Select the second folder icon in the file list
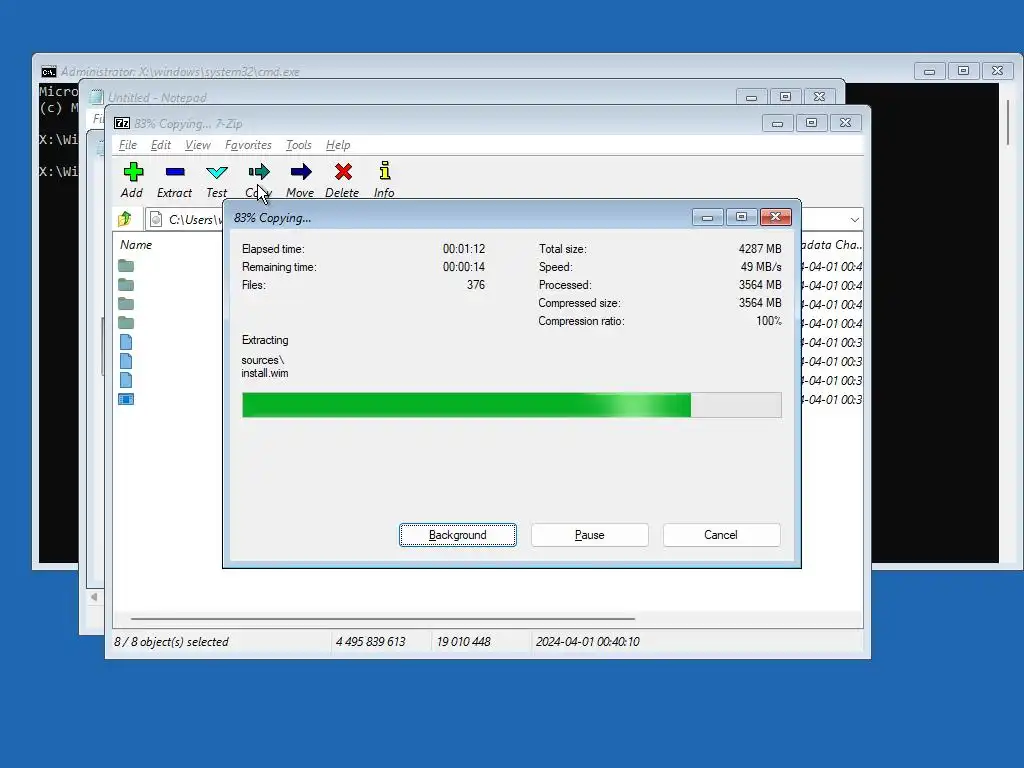Screen dimensions: 1024x768 click(126, 285)
